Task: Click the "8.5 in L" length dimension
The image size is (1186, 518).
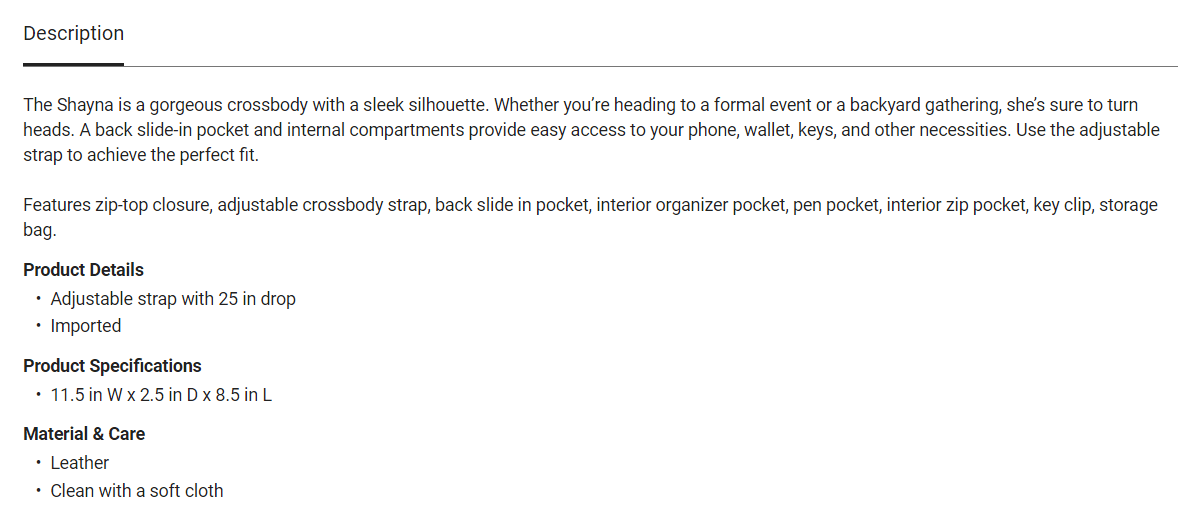Action: [x=243, y=395]
